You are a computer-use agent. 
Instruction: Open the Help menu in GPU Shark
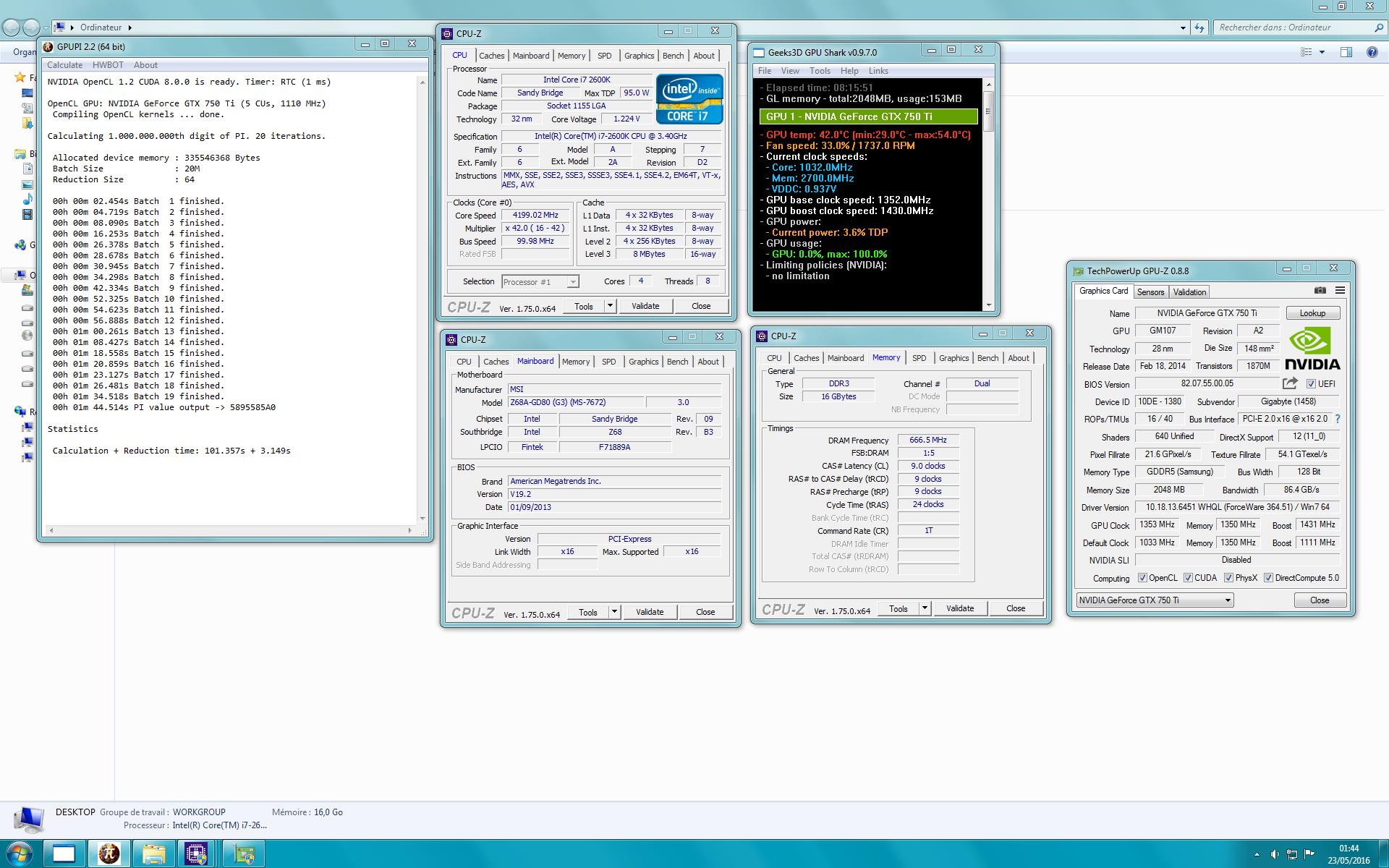[849, 71]
